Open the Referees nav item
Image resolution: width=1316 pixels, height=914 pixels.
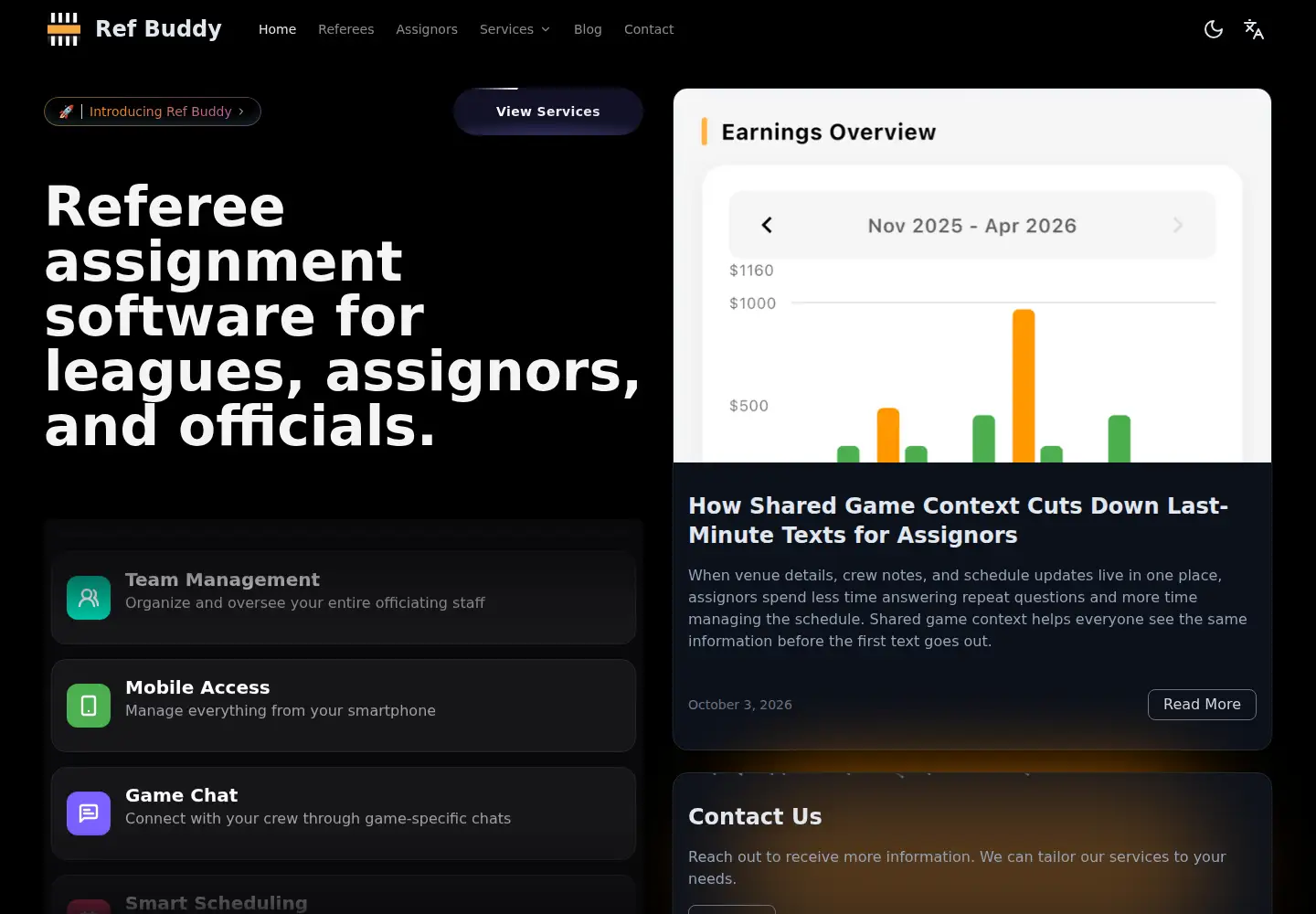345,29
